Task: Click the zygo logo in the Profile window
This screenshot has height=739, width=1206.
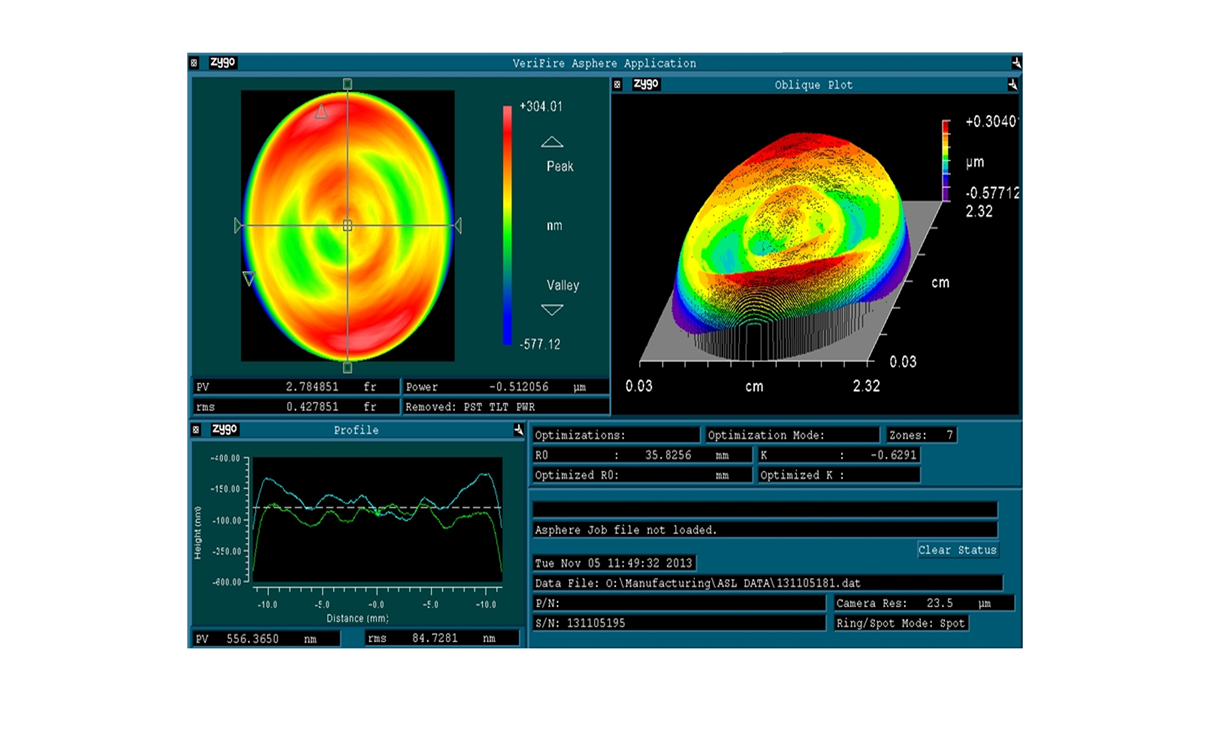Action: tap(224, 430)
